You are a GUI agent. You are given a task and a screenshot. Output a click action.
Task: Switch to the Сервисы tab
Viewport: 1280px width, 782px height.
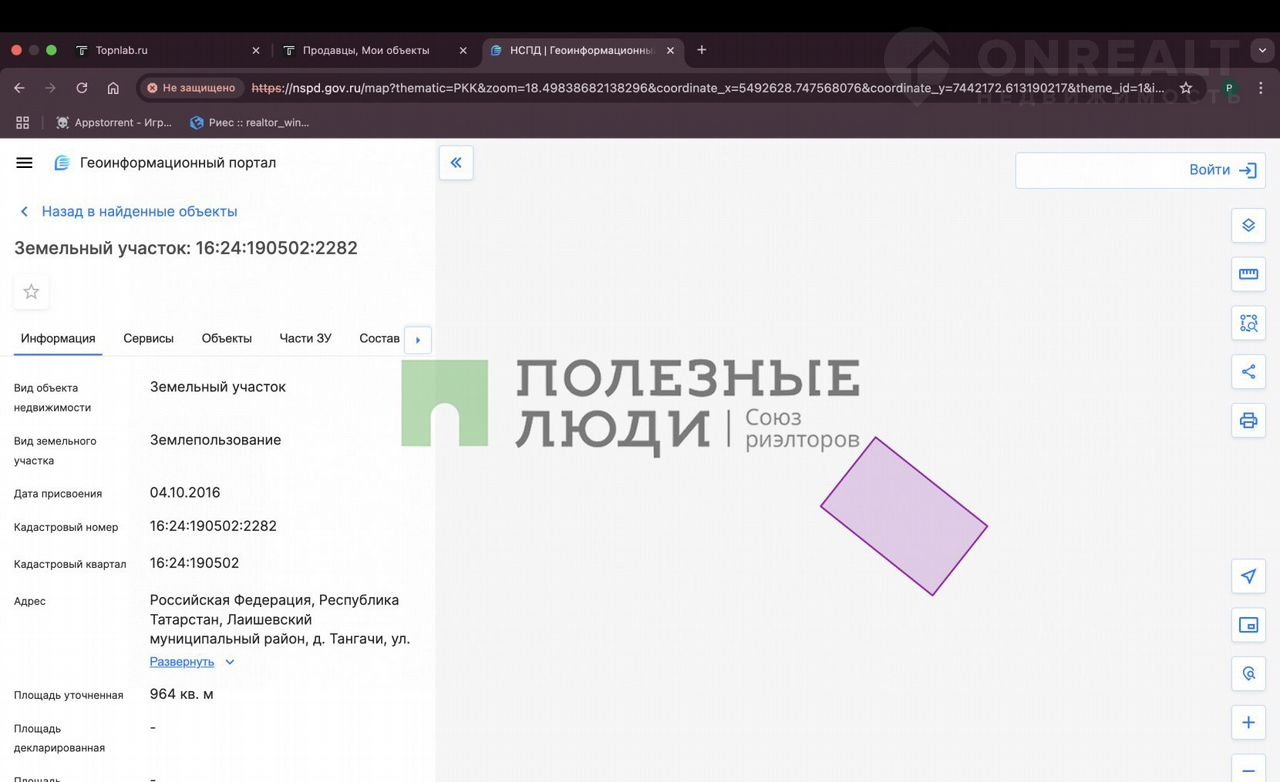coord(148,338)
